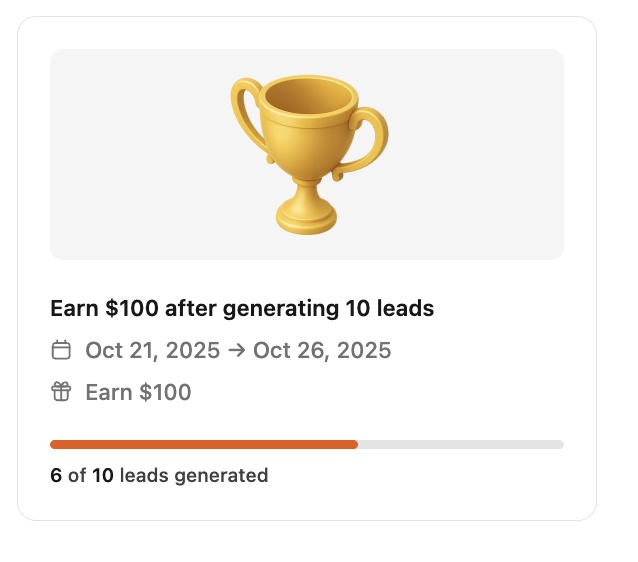Screen dimensions: 638x562
Task: Open the "Earn $100 after generating 10 leads" title
Action: coord(242,308)
